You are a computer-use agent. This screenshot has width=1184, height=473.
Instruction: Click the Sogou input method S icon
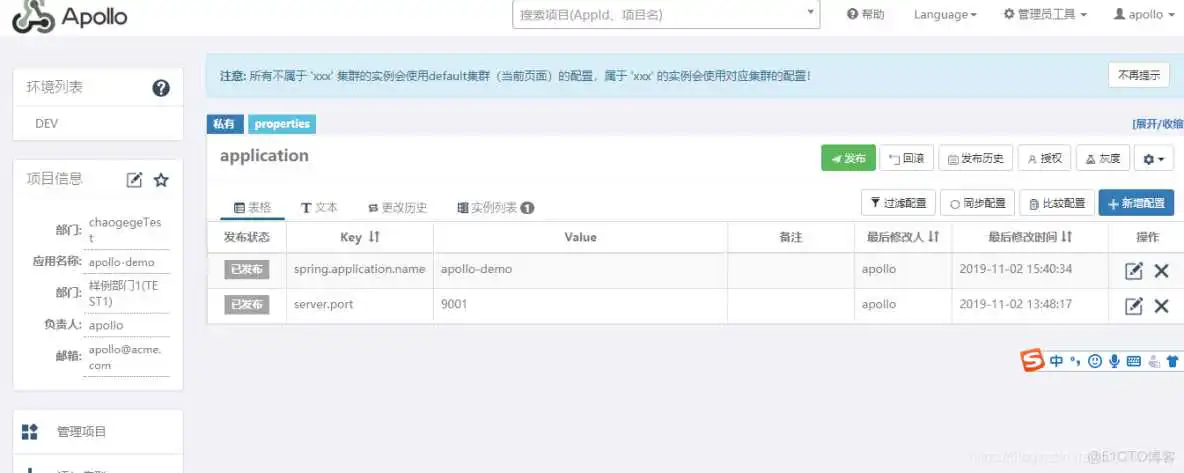pos(1032,361)
